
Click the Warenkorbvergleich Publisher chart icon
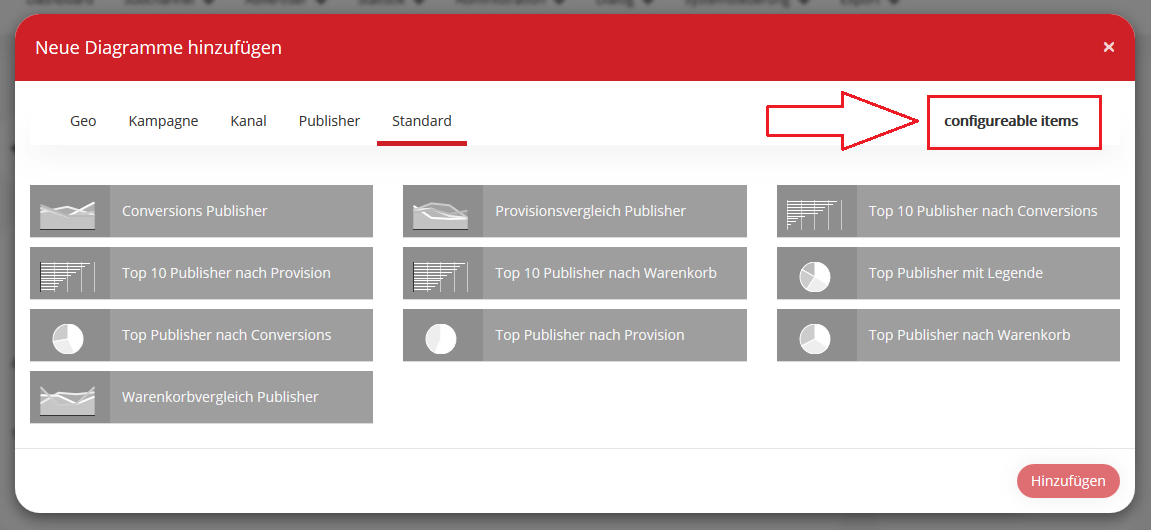click(68, 397)
